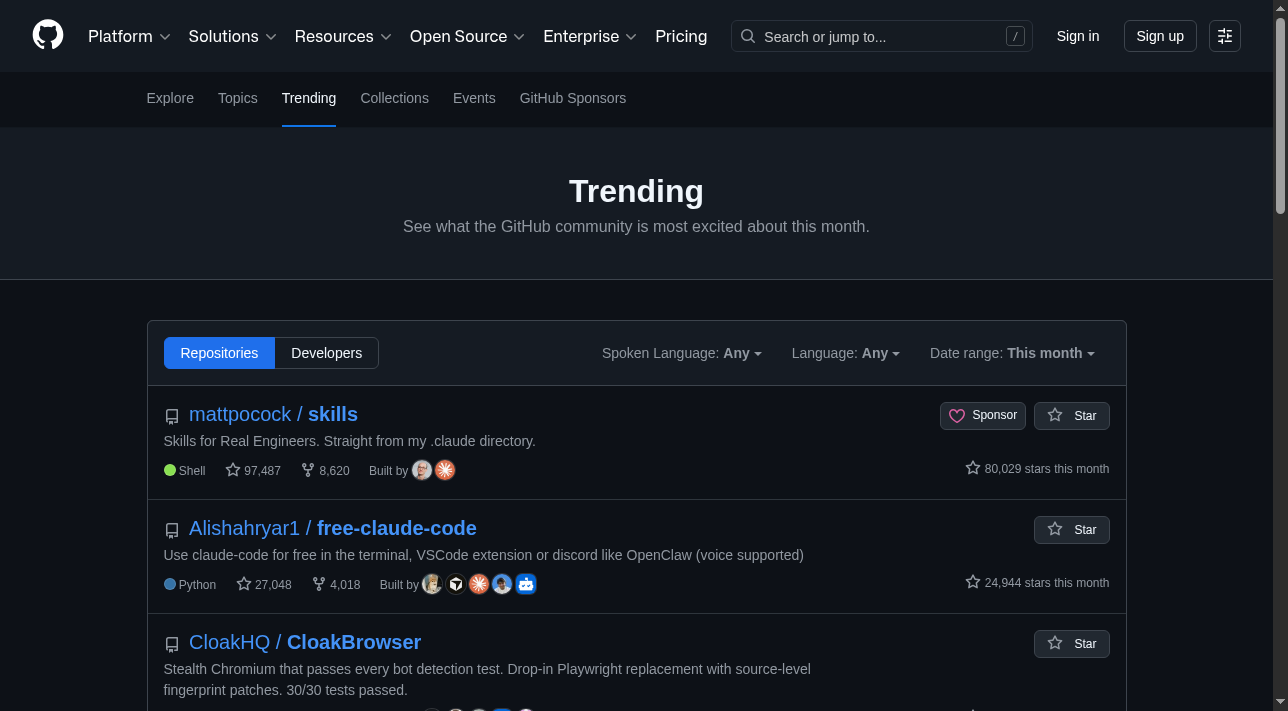Star the mattpocock/skills repository
Image resolution: width=1288 pixels, height=711 pixels.
tap(1072, 415)
